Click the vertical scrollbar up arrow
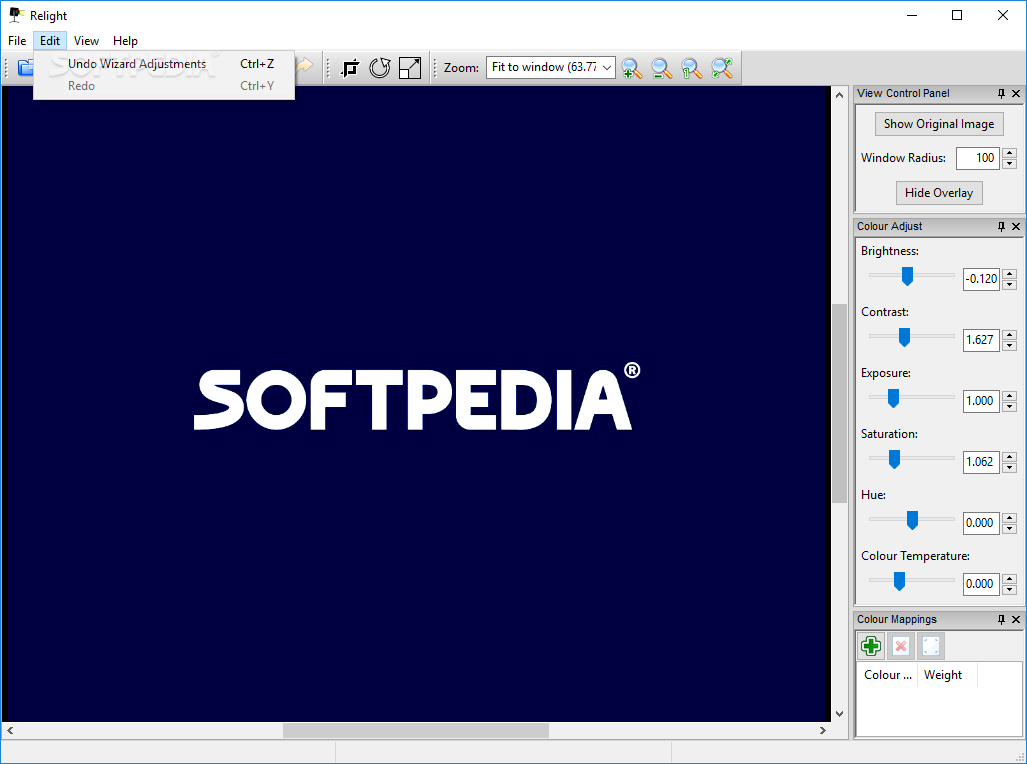The width and height of the screenshot is (1027, 764). tap(839, 95)
